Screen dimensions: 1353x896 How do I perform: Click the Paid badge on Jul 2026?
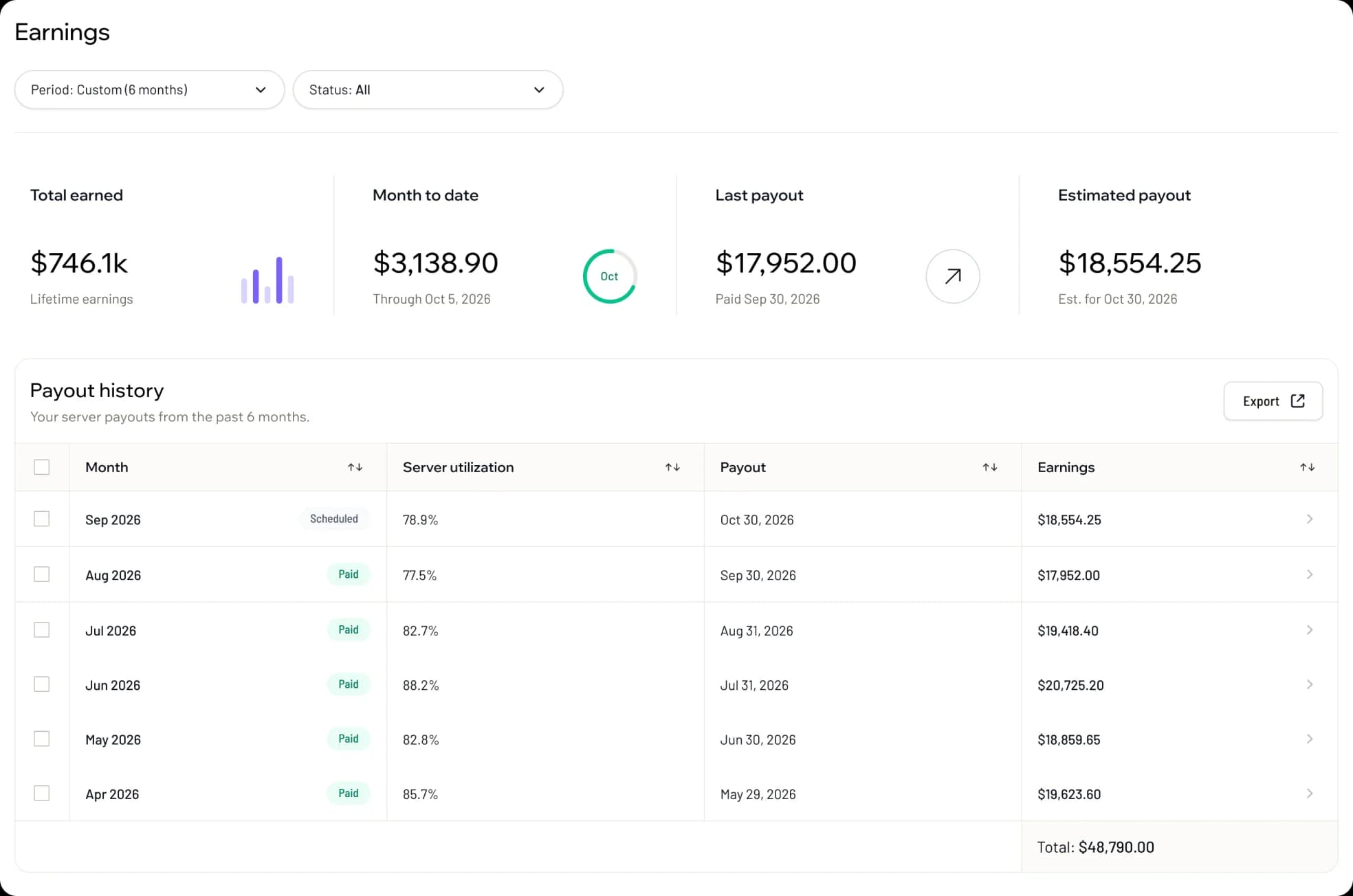tap(349, 630)
